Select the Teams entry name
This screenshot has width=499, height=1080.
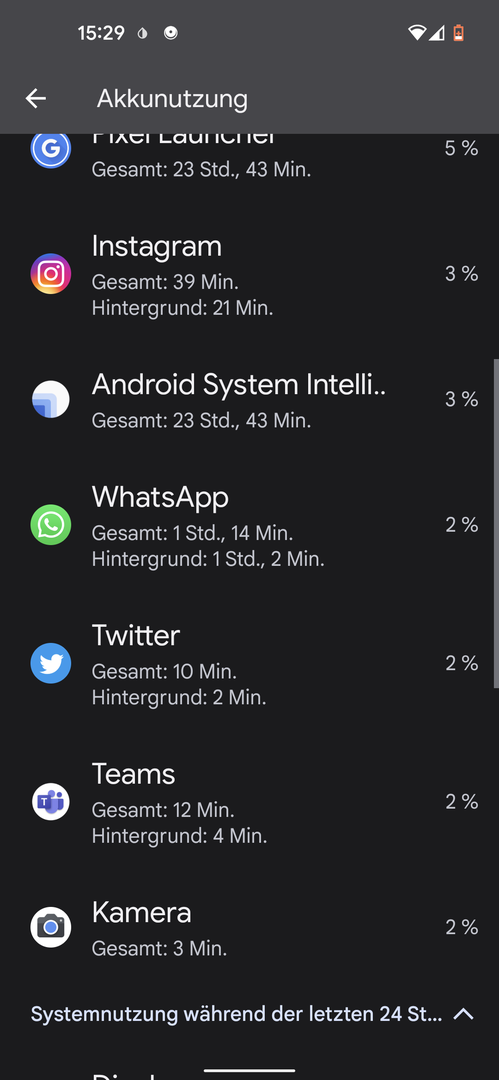click(133, 773)
